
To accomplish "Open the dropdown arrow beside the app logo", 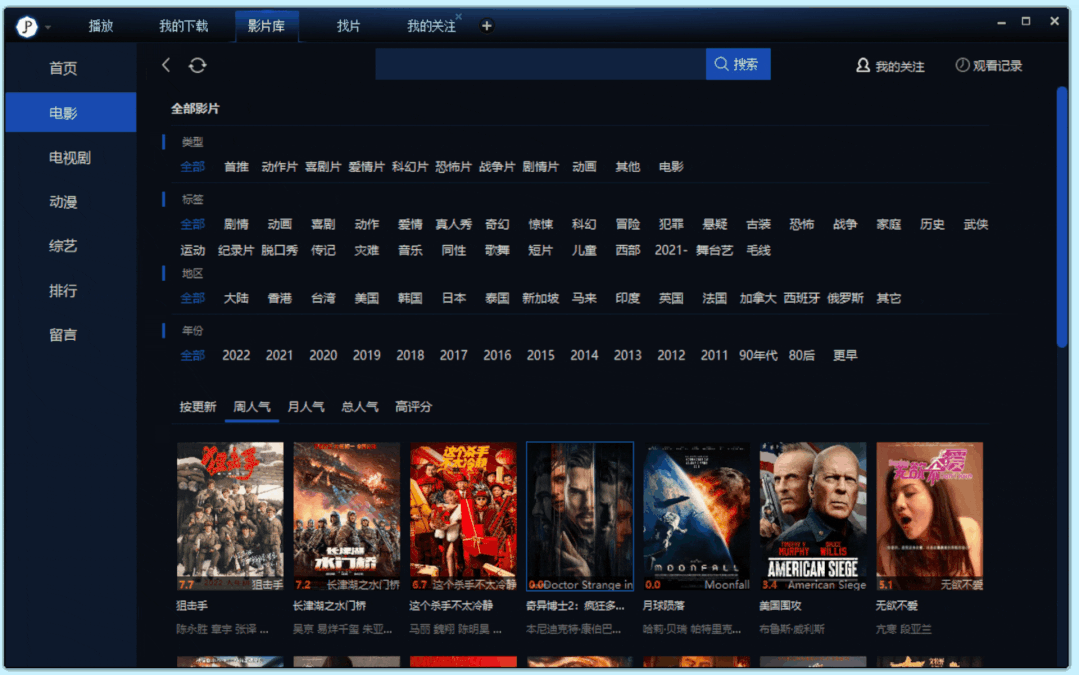I will tap(48, 27).
